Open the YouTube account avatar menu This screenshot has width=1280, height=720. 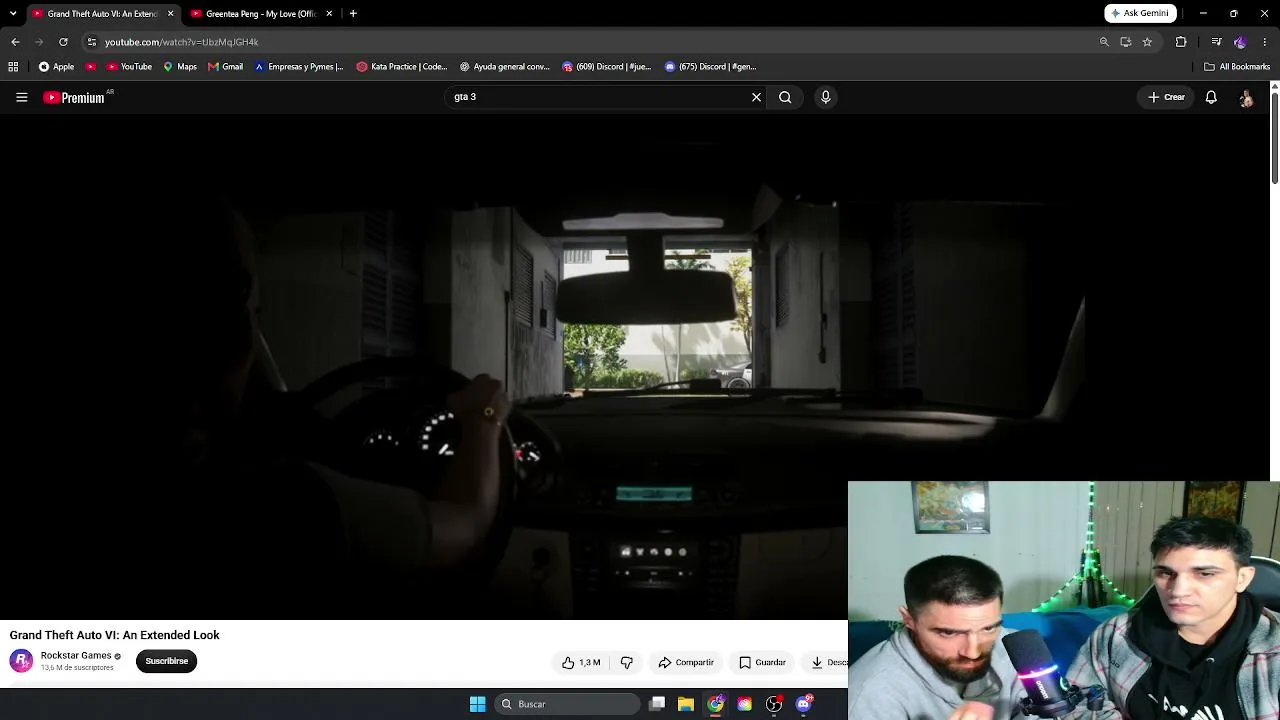click(1246, 97)
